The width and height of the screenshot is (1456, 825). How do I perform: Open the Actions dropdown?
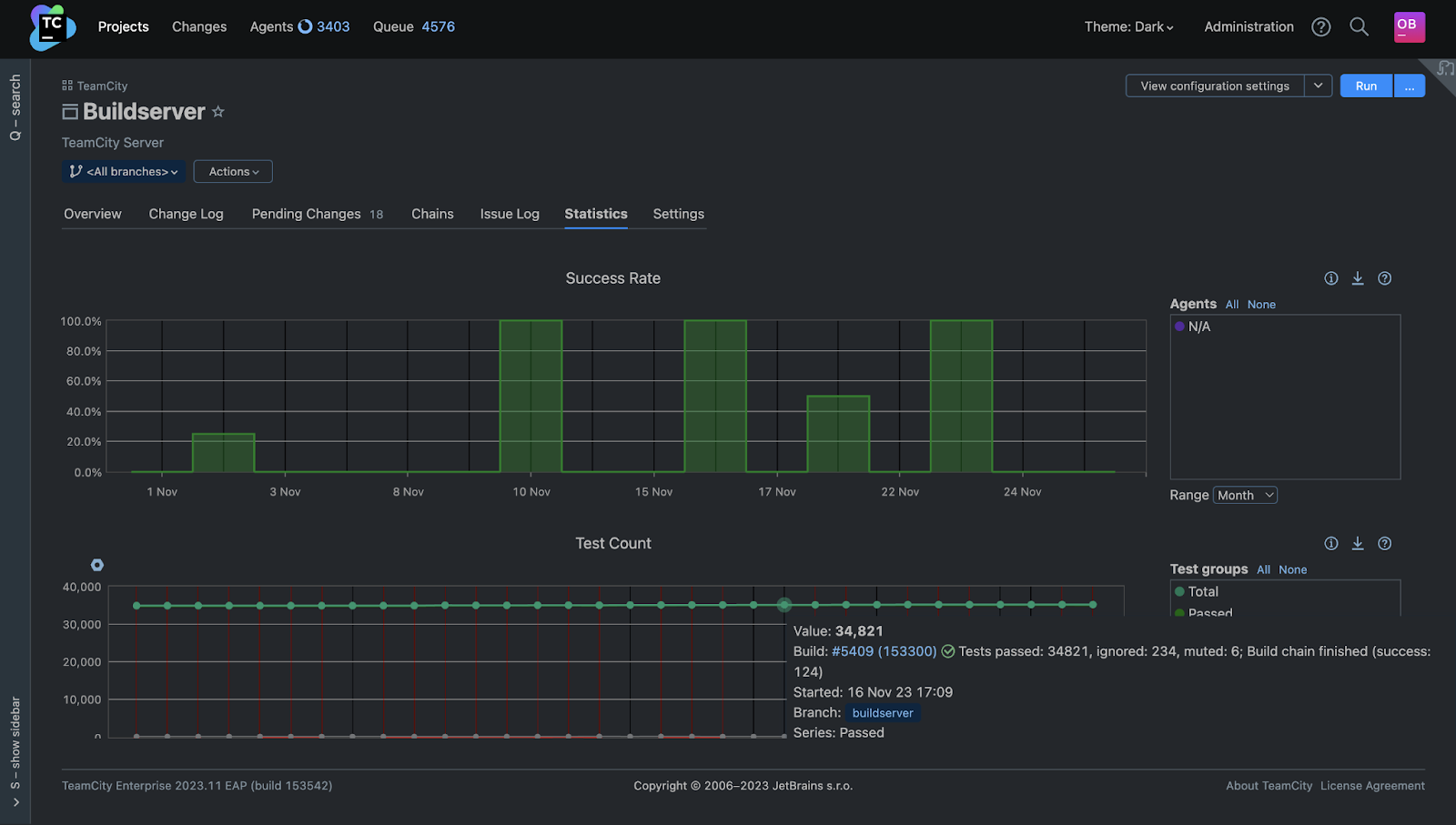pyautogui.click(x=233, y=171)
